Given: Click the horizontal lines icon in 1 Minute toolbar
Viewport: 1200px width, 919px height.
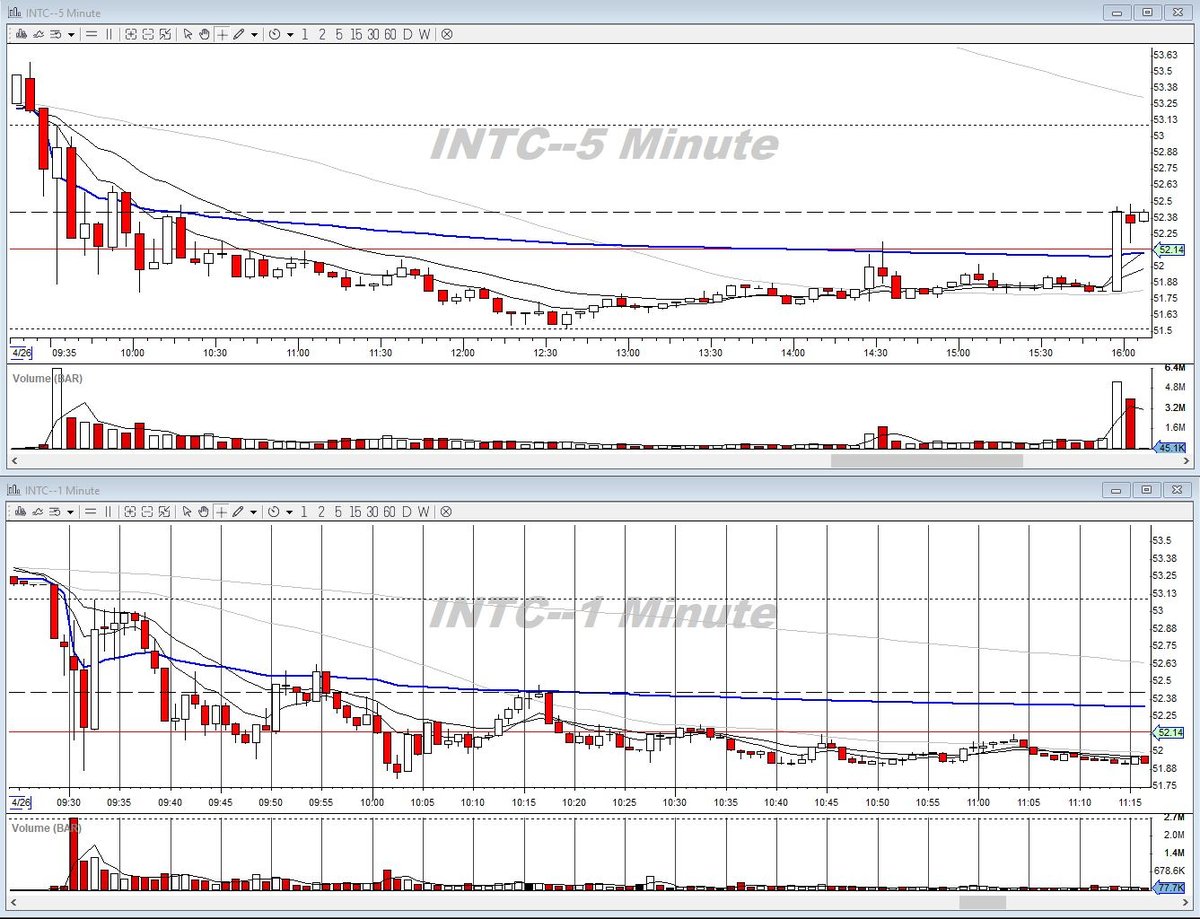Looking at the screenshot, I should pyautogui.click(x=91, y=511).
